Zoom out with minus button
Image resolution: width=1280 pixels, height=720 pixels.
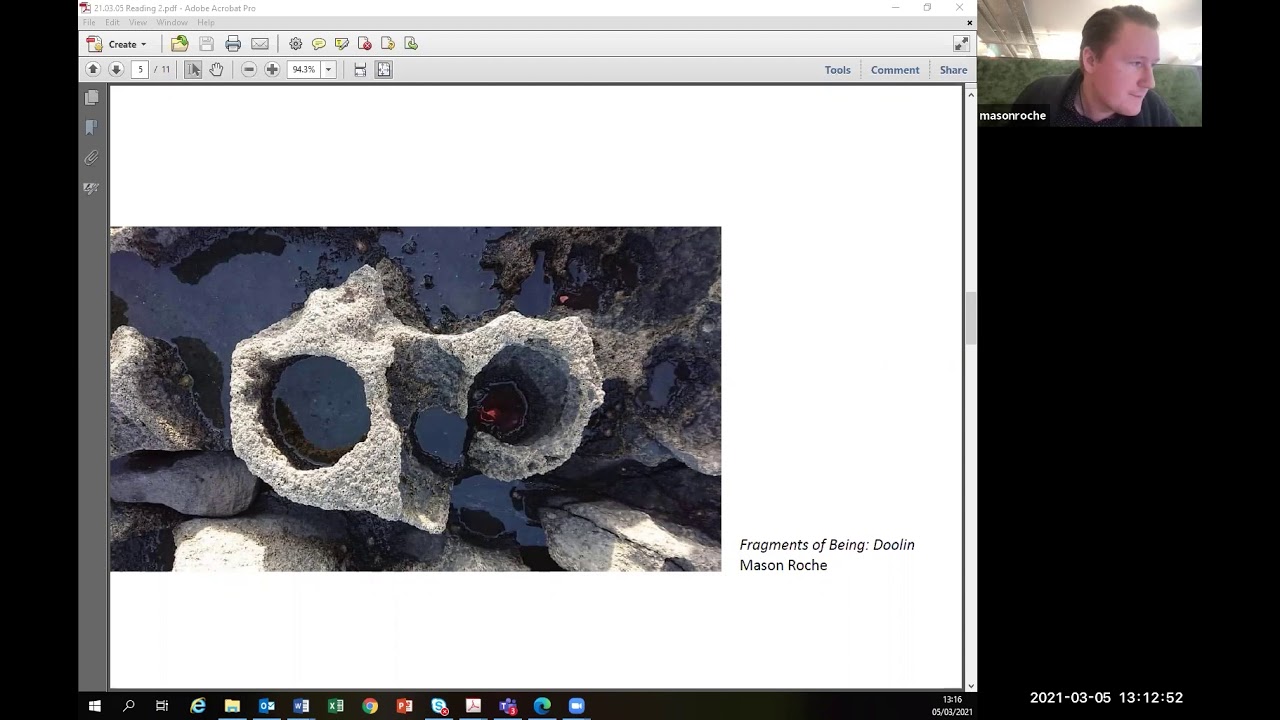click(x=249, y=69)
